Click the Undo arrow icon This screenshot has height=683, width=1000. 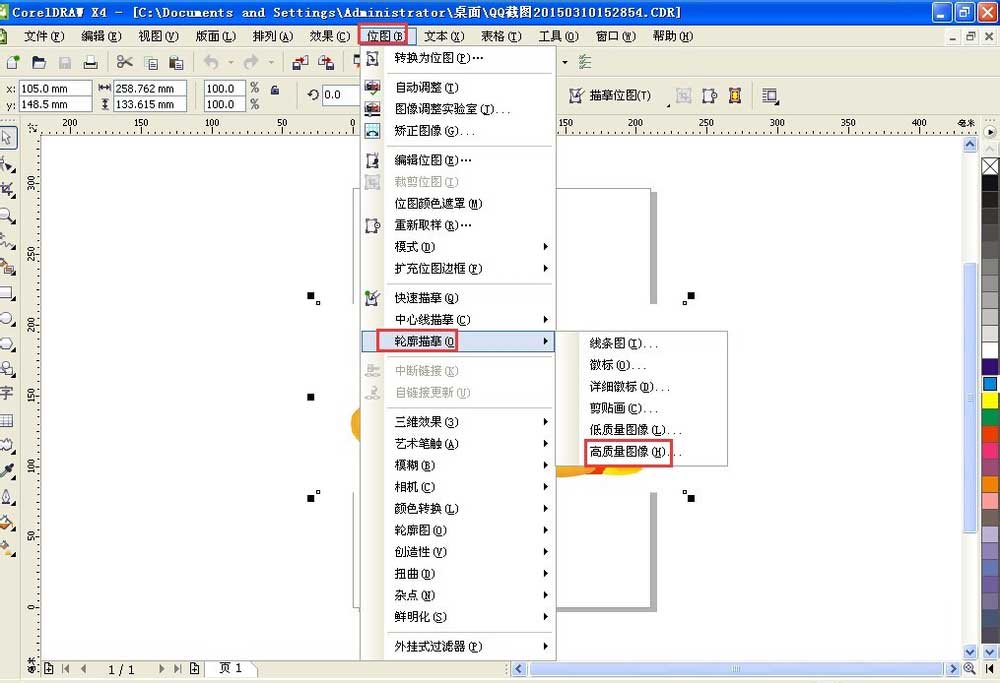point(211,62)
